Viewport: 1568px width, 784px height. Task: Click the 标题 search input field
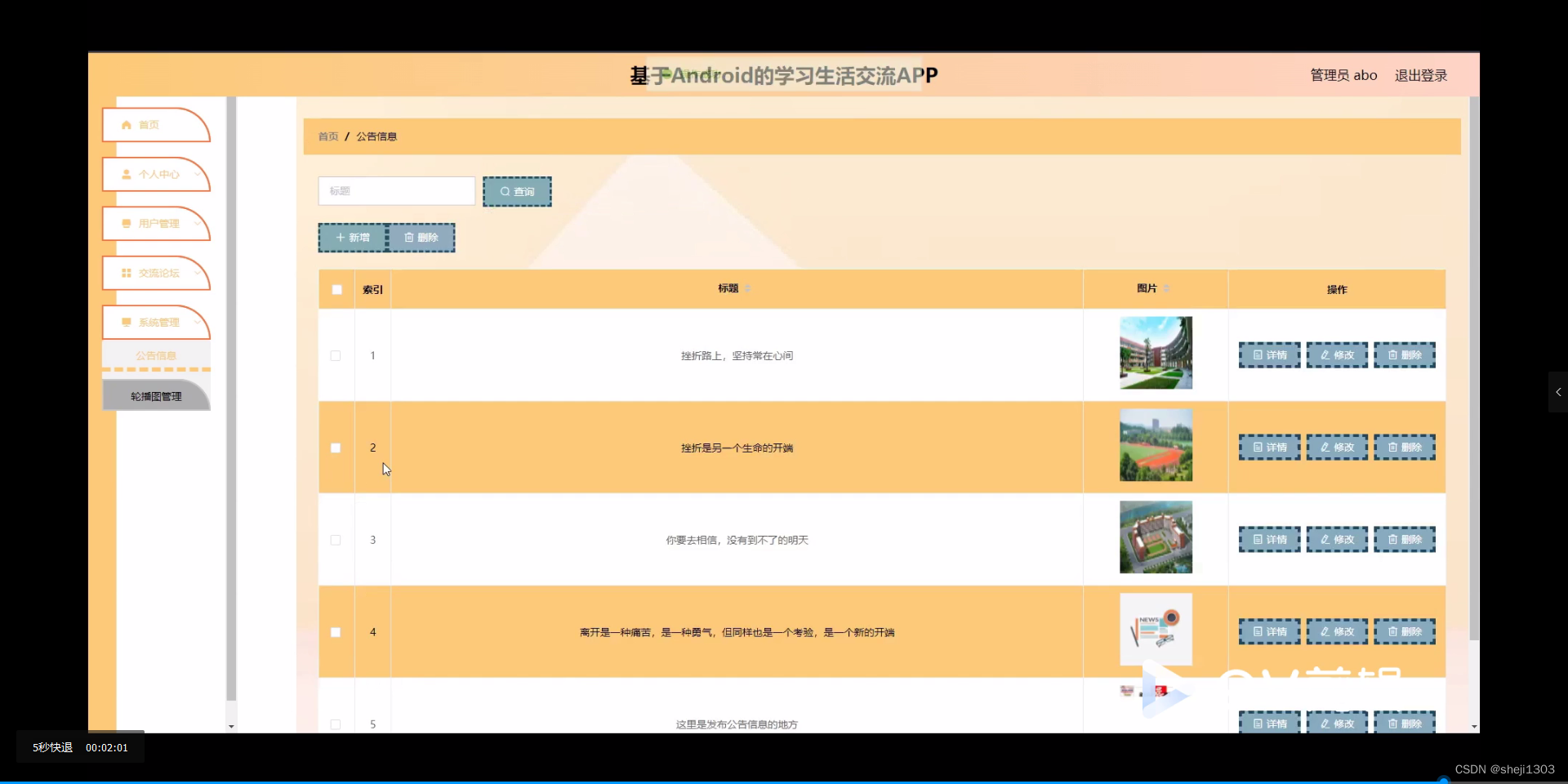(x=397, y=190)
